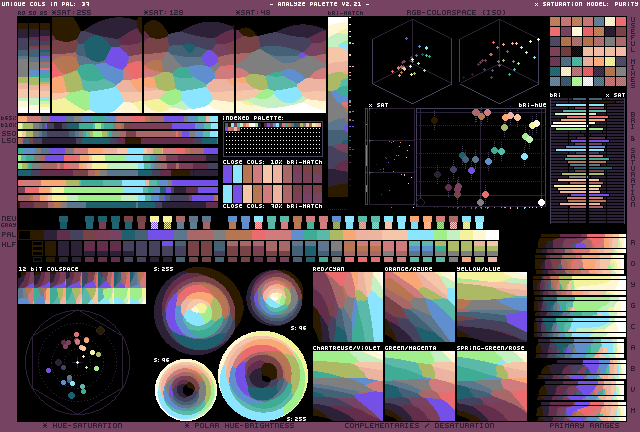Screen dimensions: 640x432
Task: Click the Close Cols 10% bri-match swatches
Action: (272, 172)
